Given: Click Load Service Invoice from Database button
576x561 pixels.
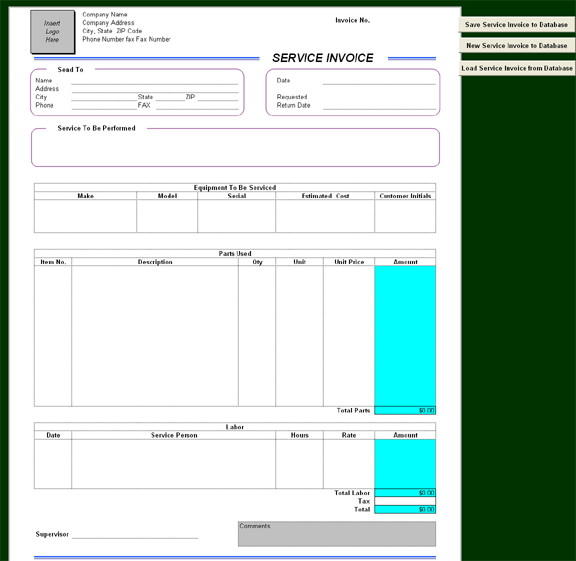Looking at the screenshot, I should tap(516, 68).
